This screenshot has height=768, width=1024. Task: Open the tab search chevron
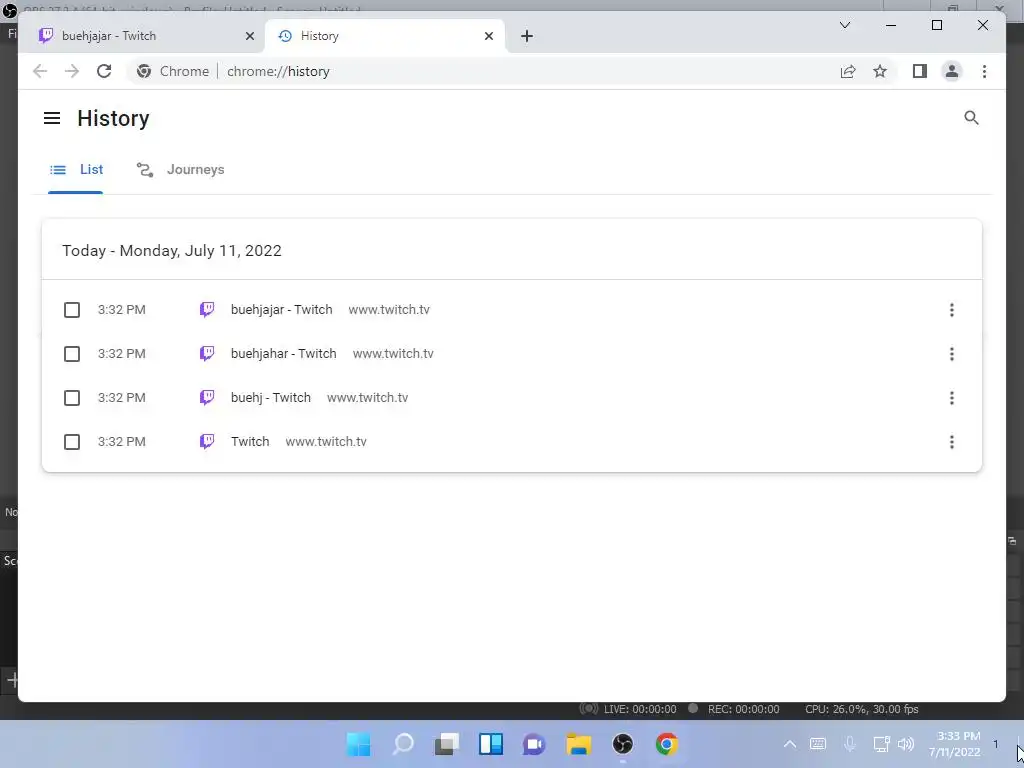pos(844,25)
